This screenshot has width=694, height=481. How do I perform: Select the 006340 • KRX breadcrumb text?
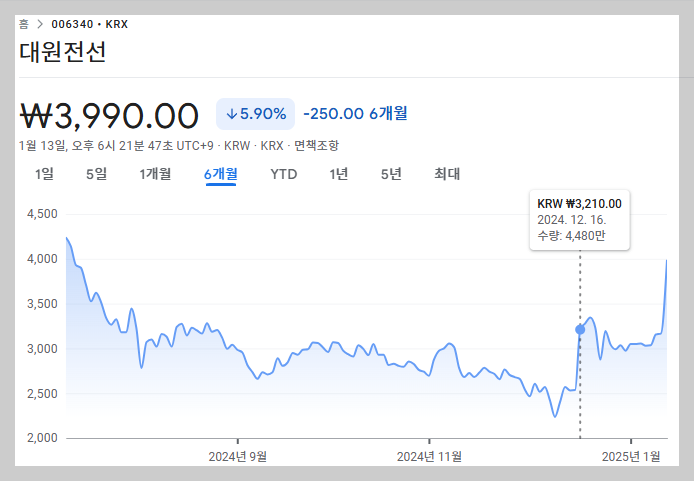coord(90,24)
